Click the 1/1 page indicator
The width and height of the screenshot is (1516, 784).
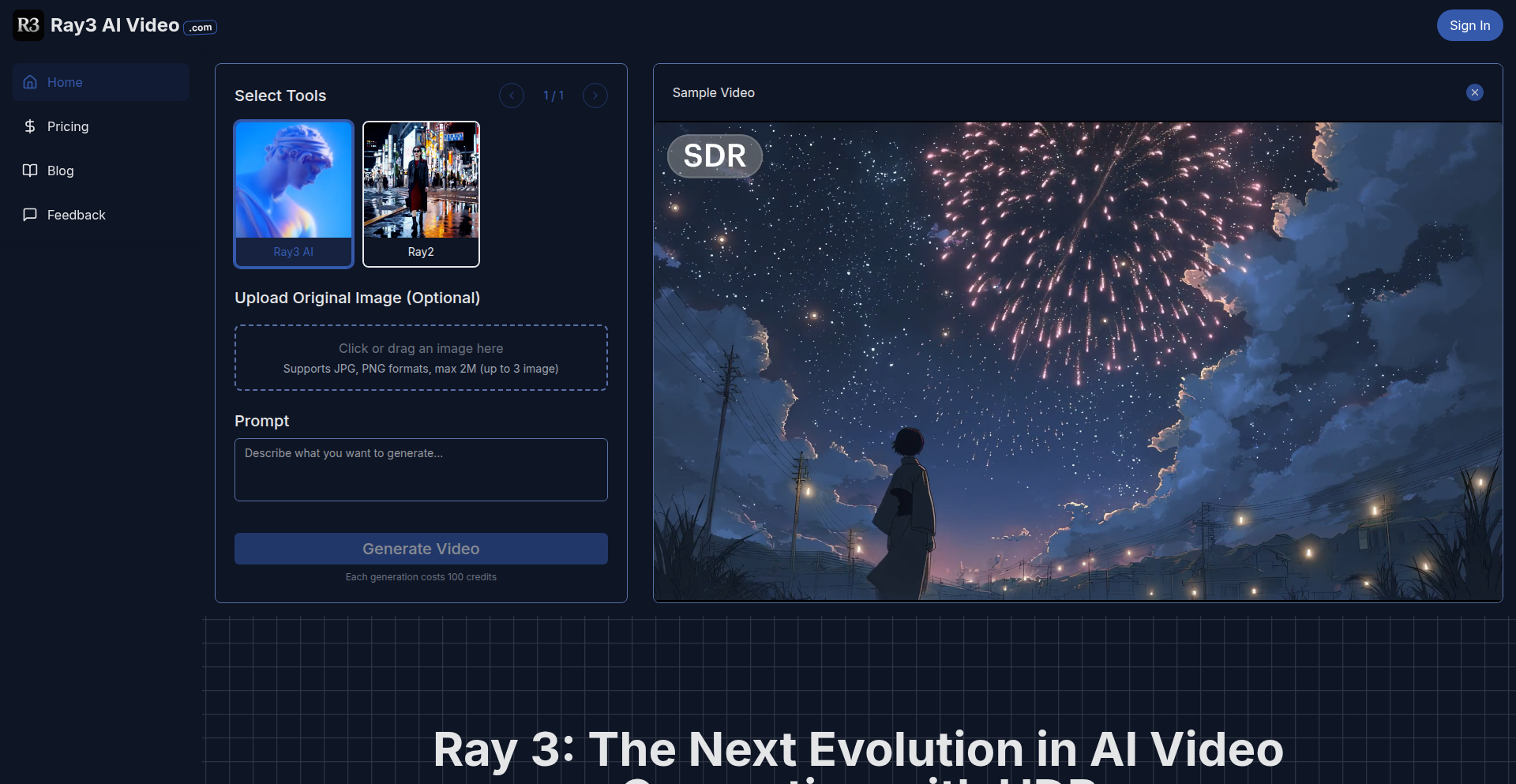pyautogui.click(x=553, y=96)
